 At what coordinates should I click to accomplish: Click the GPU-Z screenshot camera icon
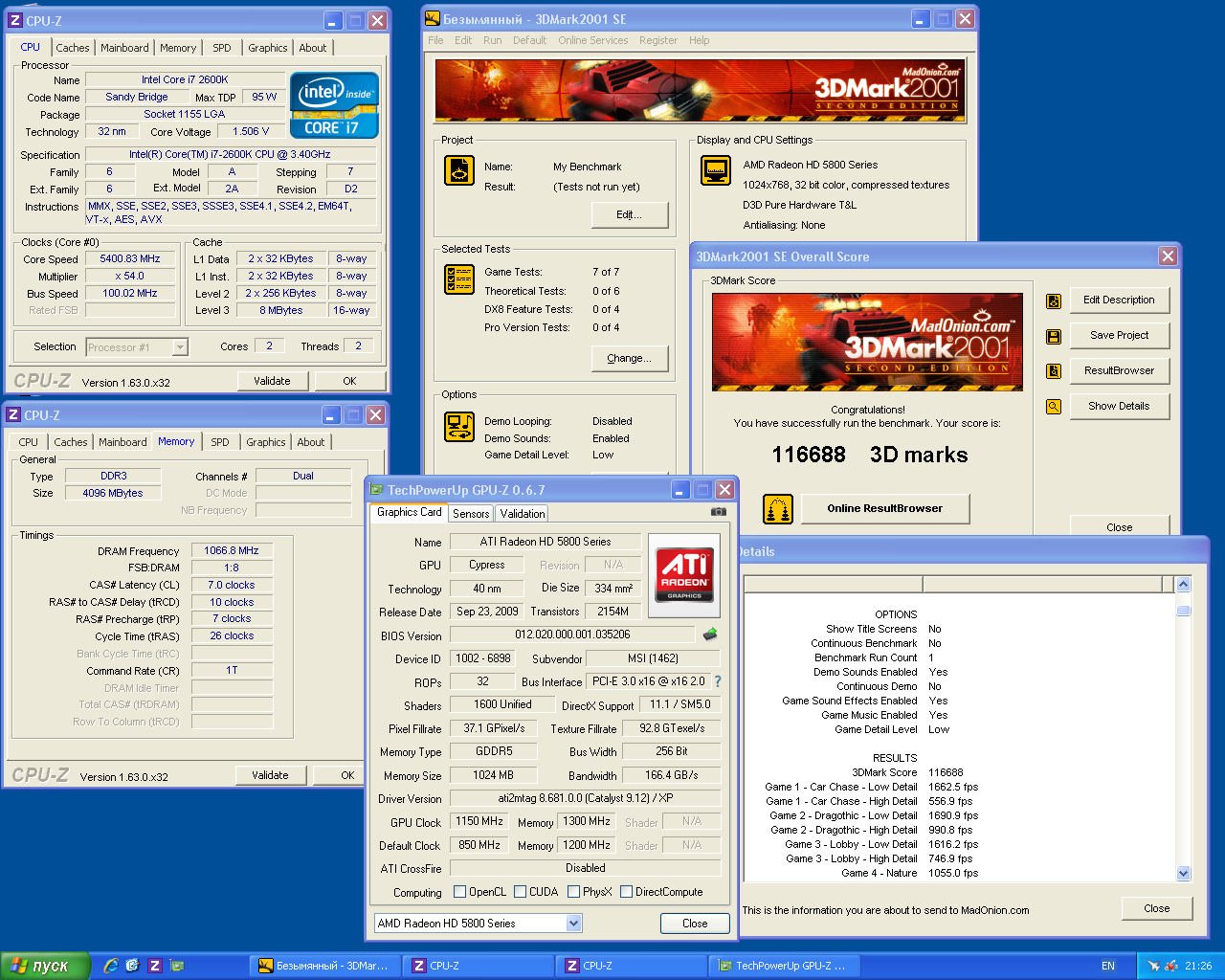pos(718,512)
